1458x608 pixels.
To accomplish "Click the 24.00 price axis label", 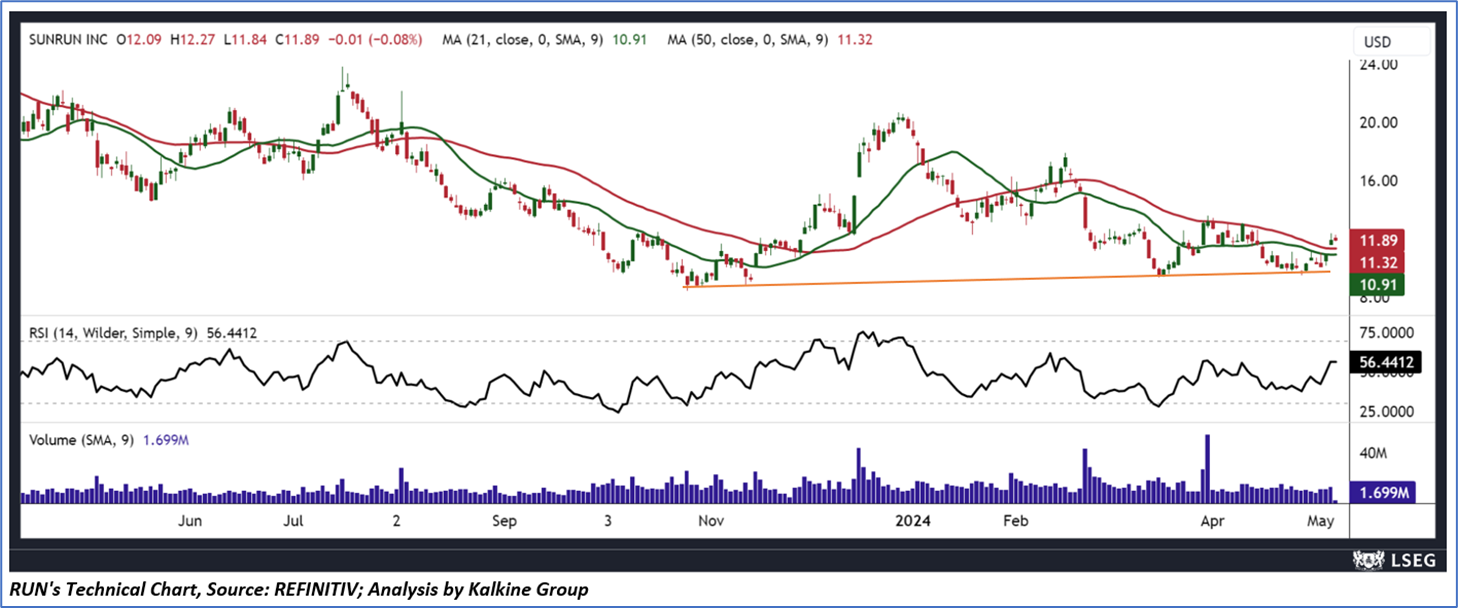I will point(1378,65).
